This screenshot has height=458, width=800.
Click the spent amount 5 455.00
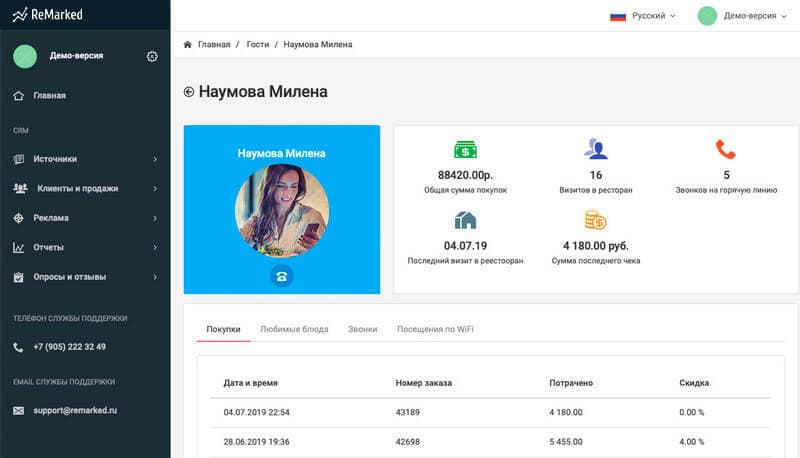click(566, 442)
